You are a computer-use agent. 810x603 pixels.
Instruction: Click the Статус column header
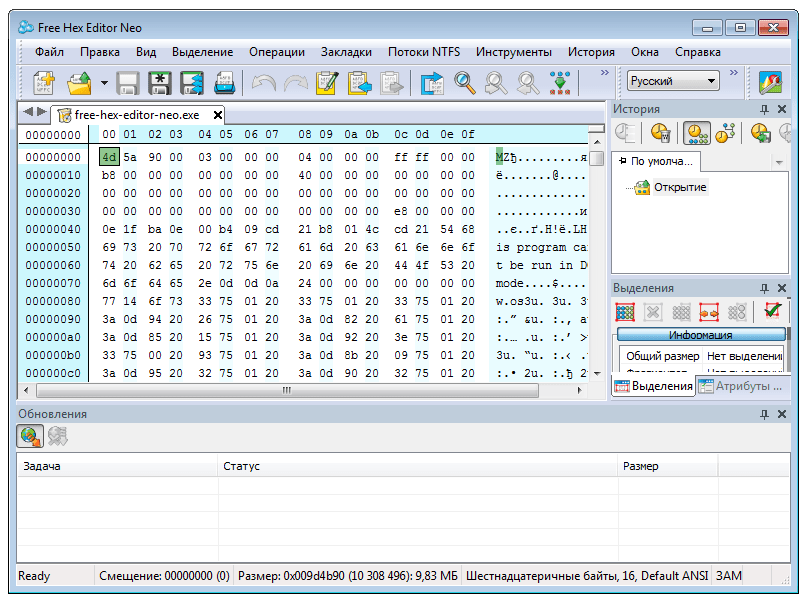point(241,466)
